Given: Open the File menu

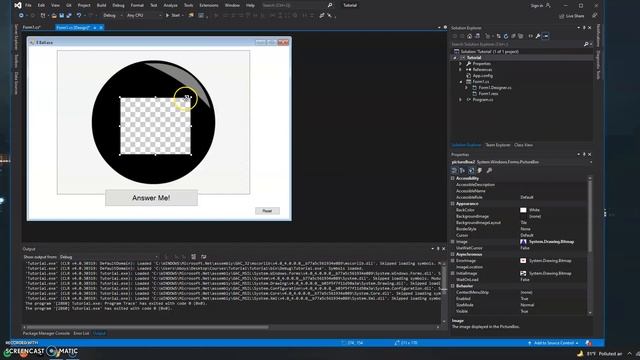Looking at the screenshot, I should [x=28, y=5].
